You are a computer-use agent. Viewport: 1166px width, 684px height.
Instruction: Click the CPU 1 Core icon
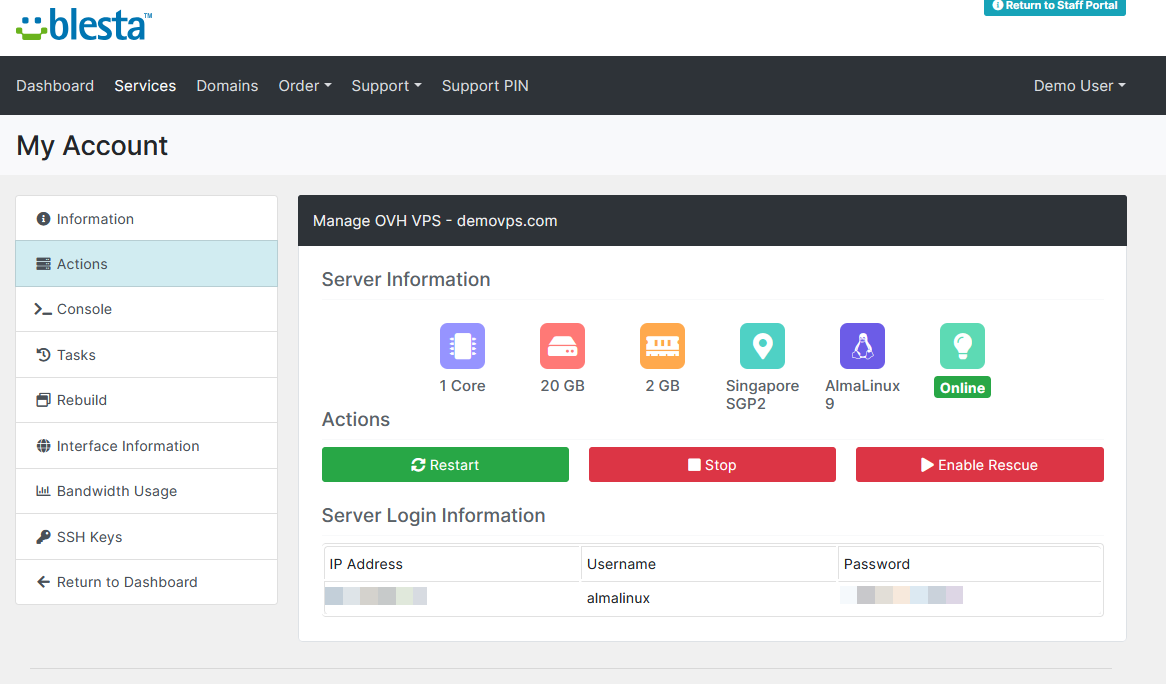point(463,346)
